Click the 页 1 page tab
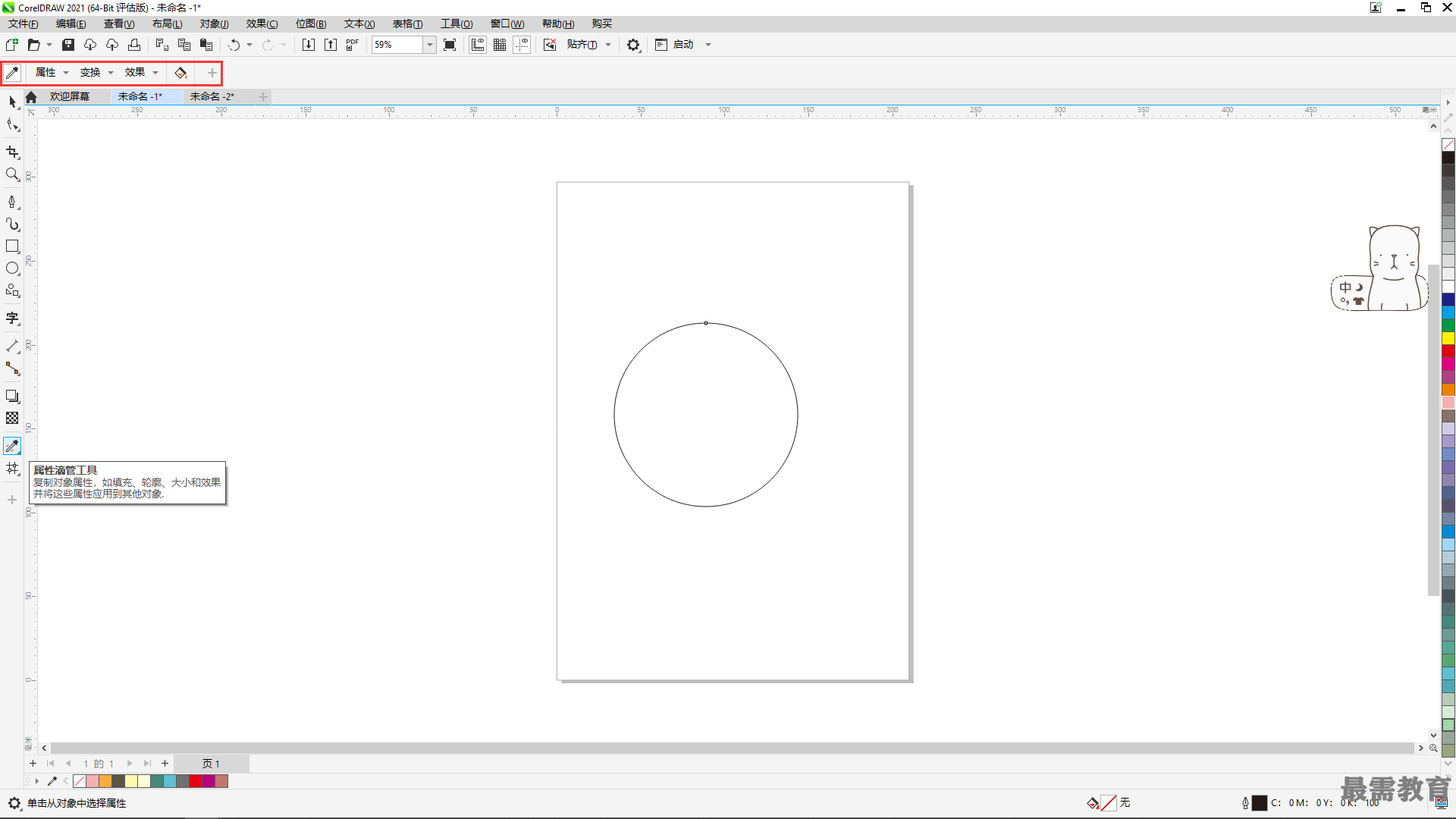Screen dimensions: 1456x819 coord(211,764)
